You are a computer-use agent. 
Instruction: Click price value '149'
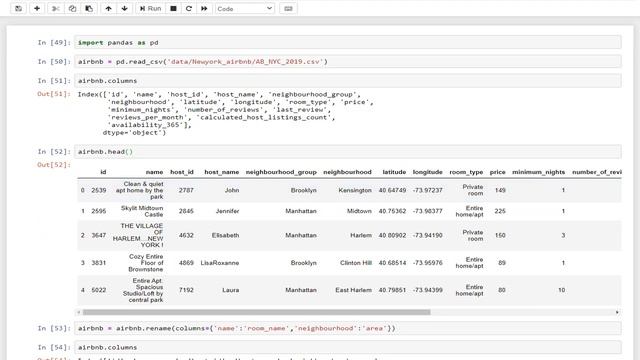[x=500, y=191]
